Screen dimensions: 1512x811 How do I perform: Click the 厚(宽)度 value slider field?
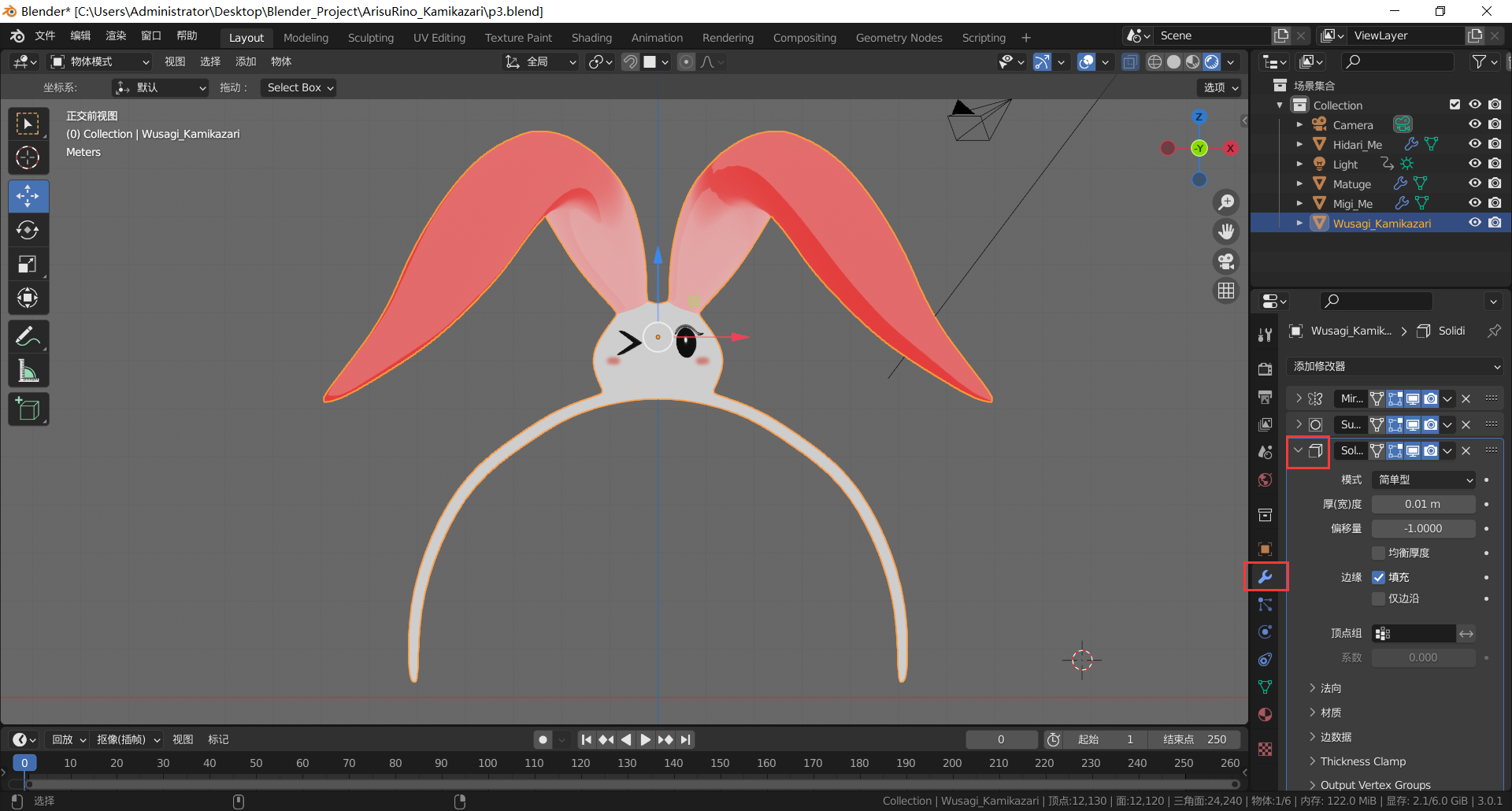[x=1422, y=504]
